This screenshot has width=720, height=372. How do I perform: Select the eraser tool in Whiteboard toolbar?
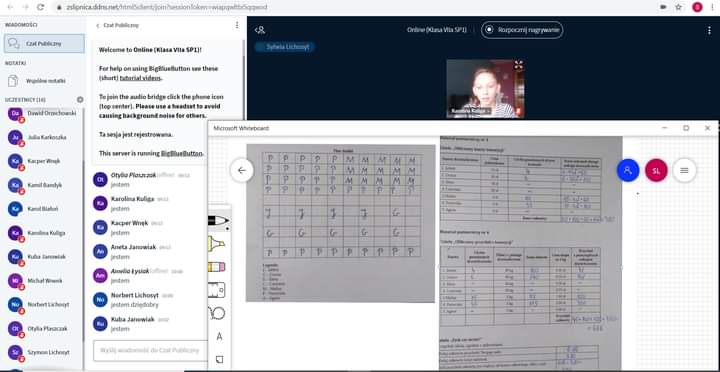click(217, 266)
